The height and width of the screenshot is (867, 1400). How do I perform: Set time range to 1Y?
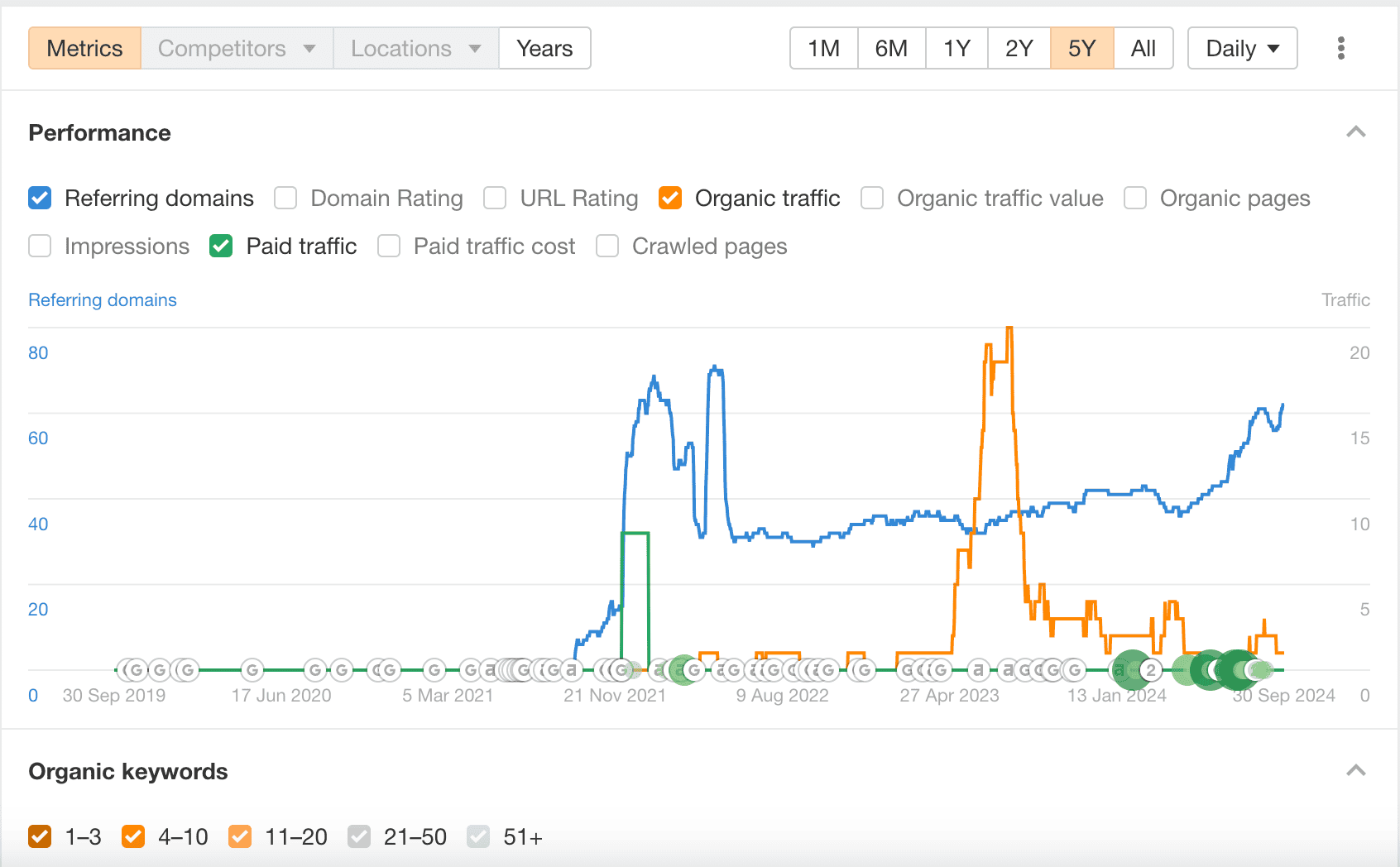coord(956,48)
